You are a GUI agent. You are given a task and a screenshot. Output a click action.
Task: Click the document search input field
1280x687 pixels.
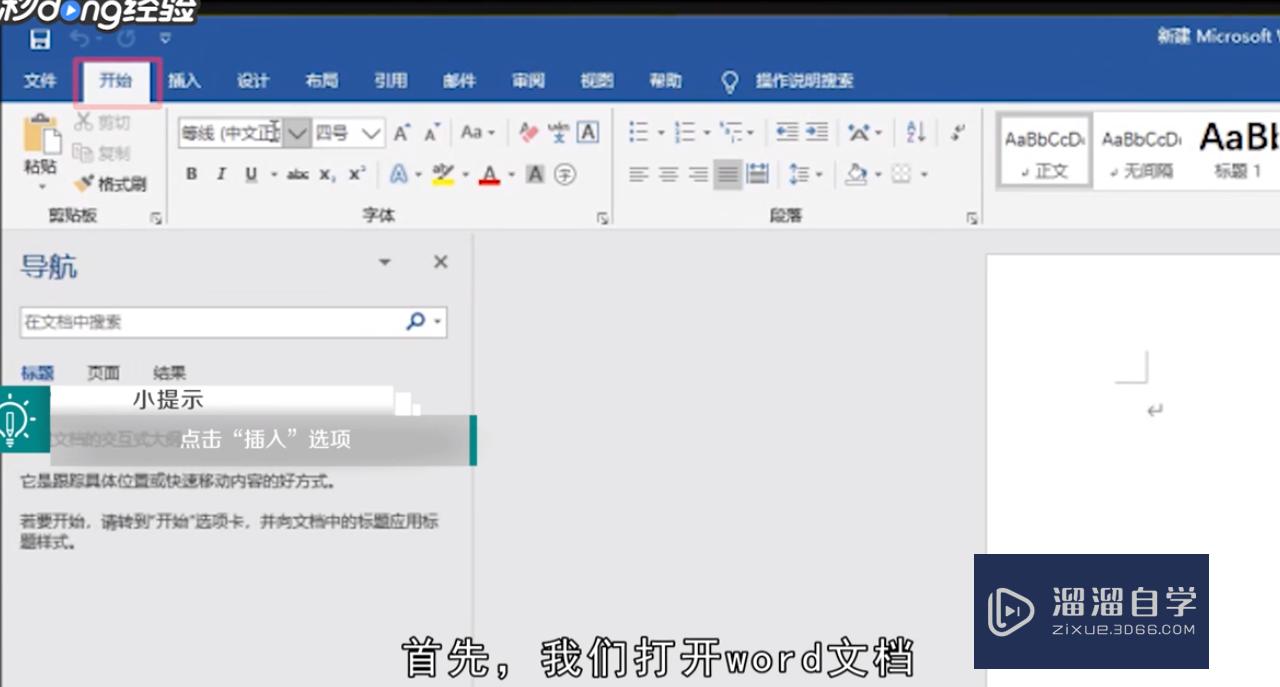(200, 322)
